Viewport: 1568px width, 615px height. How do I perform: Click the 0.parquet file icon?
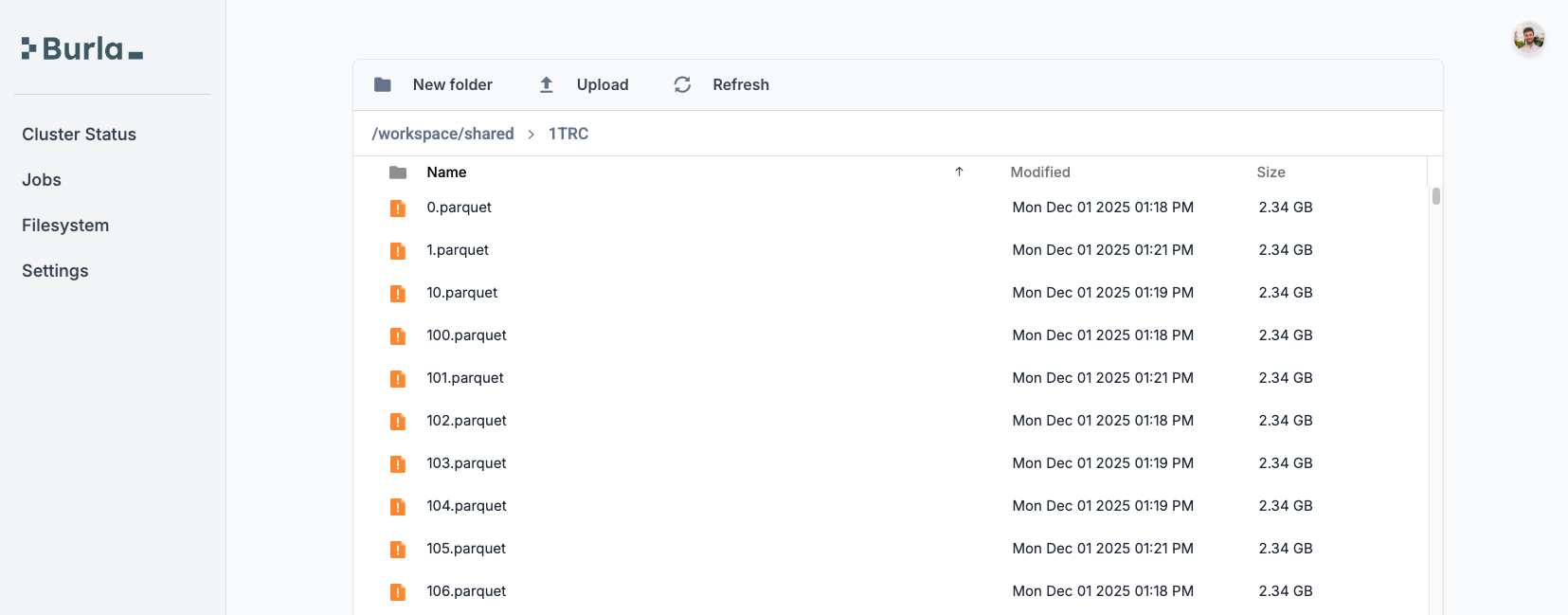[398, 208]
